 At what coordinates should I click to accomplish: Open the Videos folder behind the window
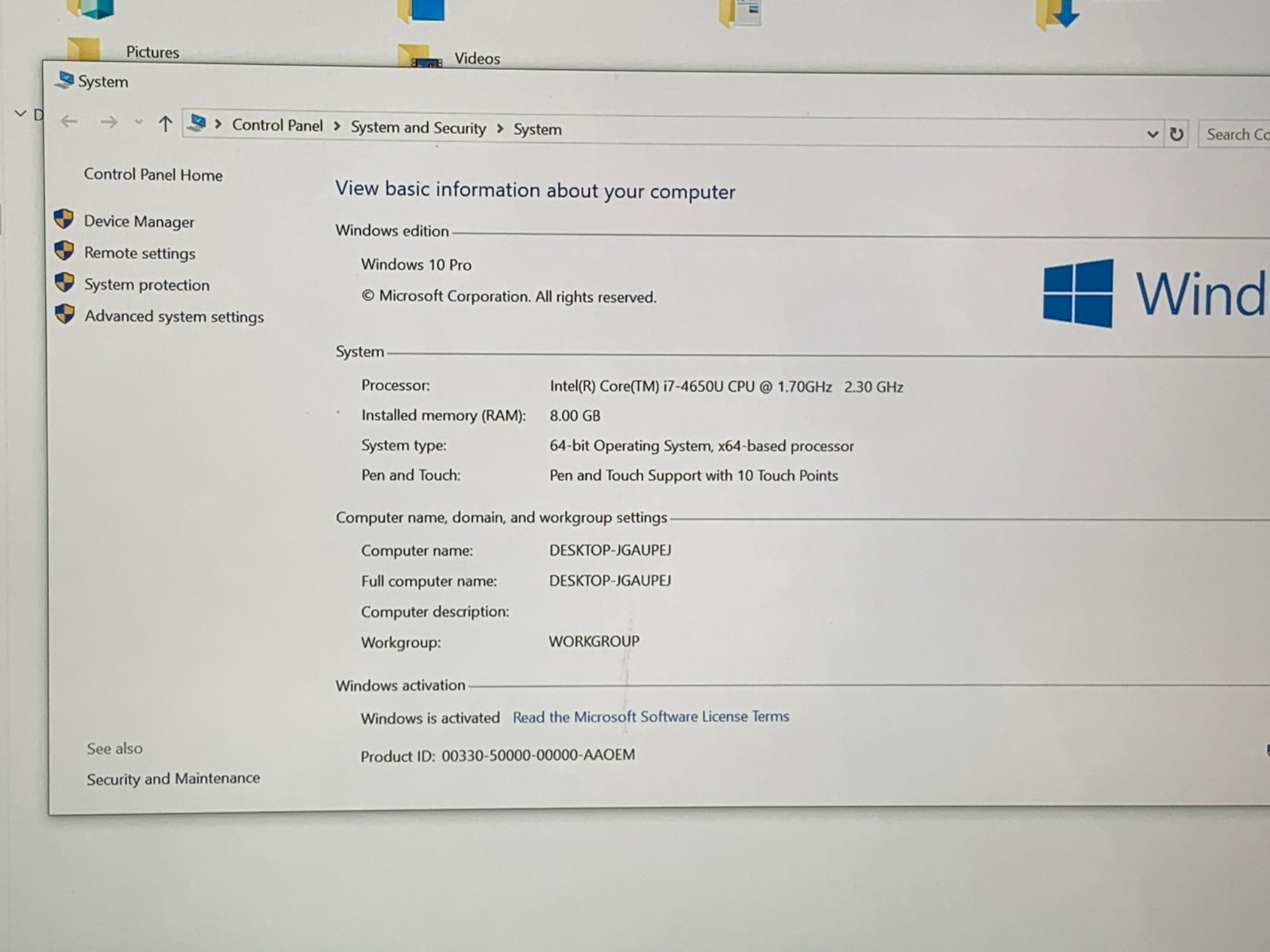click(450, 57)
